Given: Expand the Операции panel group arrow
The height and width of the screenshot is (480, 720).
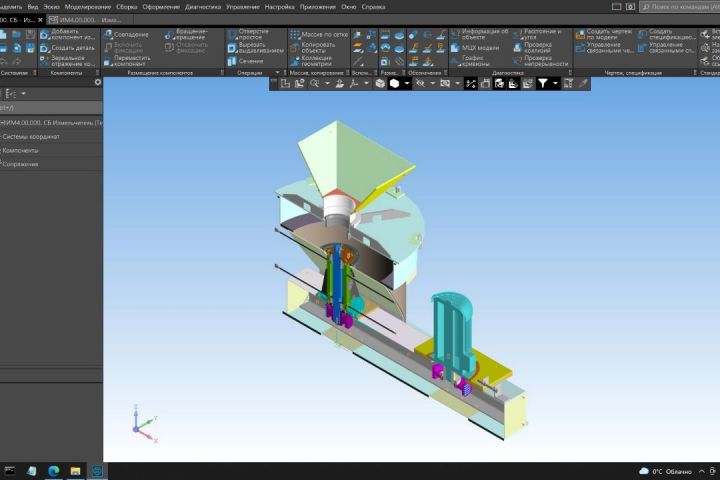Looking at the screenshot, I should 277,73.
